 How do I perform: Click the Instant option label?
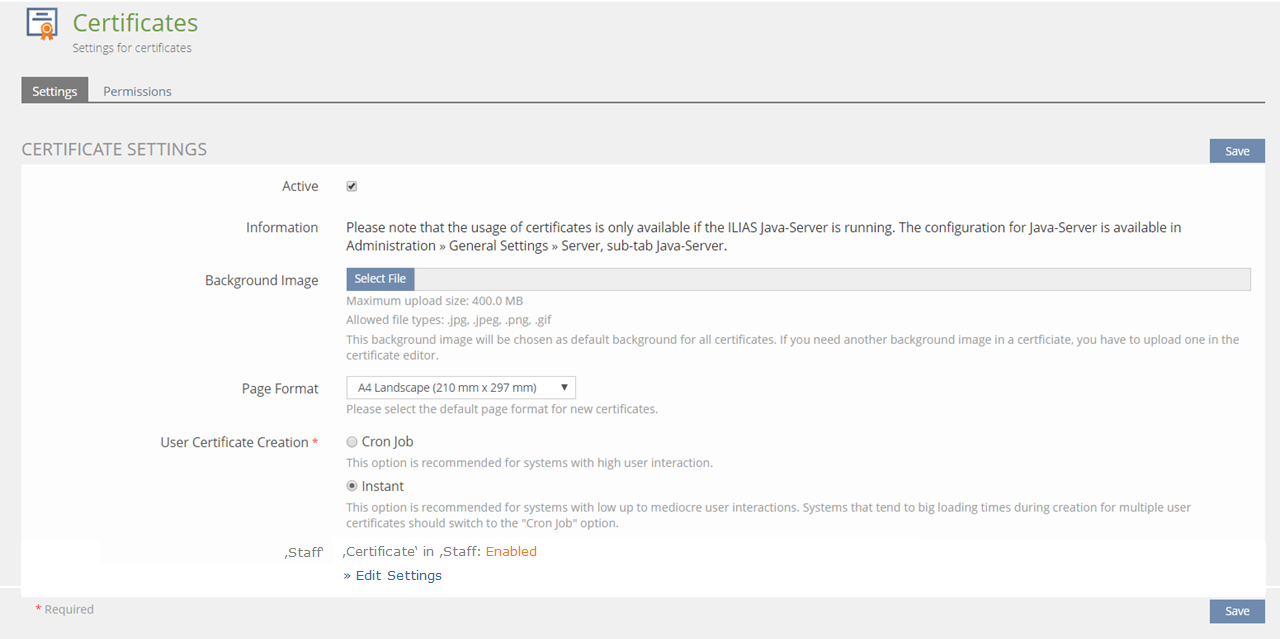tap(383, 486)
